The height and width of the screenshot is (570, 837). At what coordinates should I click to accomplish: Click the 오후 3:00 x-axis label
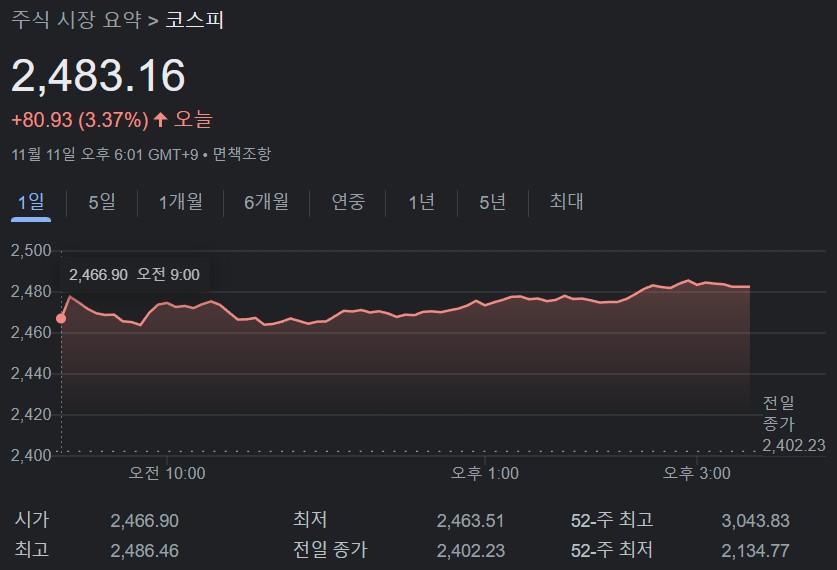[x=697, y=473]
